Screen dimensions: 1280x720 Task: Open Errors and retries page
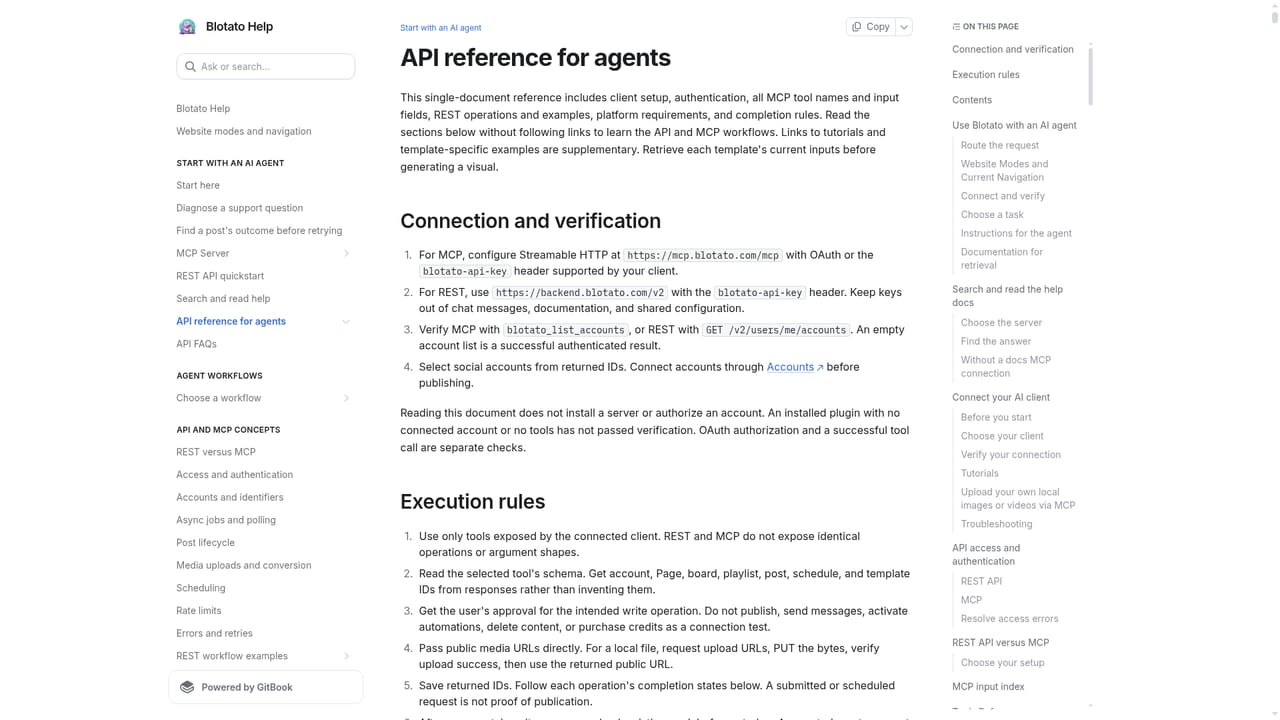[214, 634]
